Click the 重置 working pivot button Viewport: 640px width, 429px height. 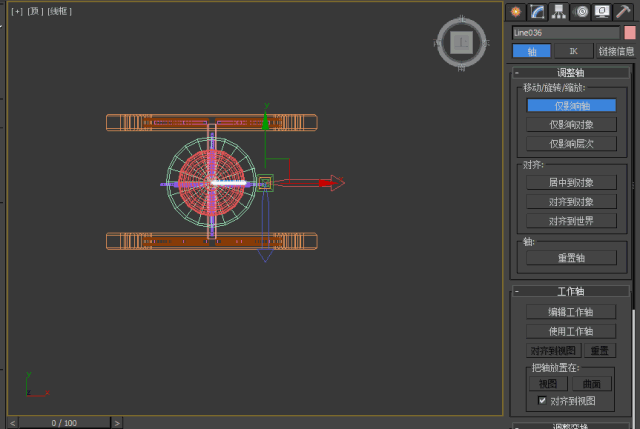600,351
